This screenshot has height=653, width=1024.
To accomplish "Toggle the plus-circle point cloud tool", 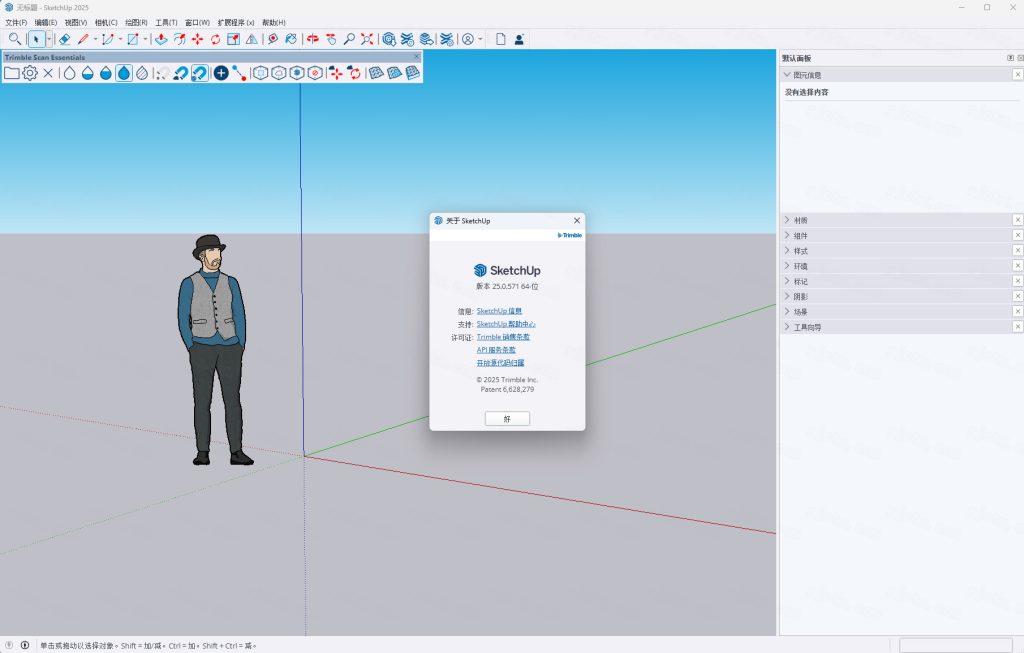I will (219, 73).
